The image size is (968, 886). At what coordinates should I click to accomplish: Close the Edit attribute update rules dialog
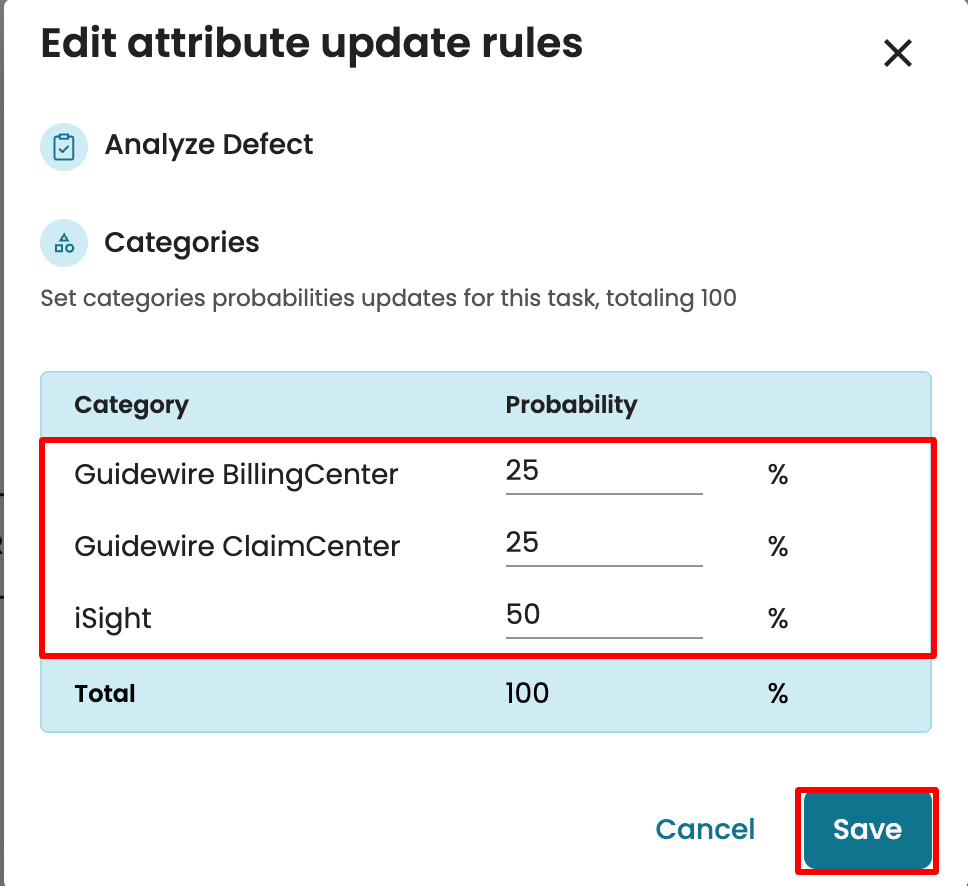897,53
